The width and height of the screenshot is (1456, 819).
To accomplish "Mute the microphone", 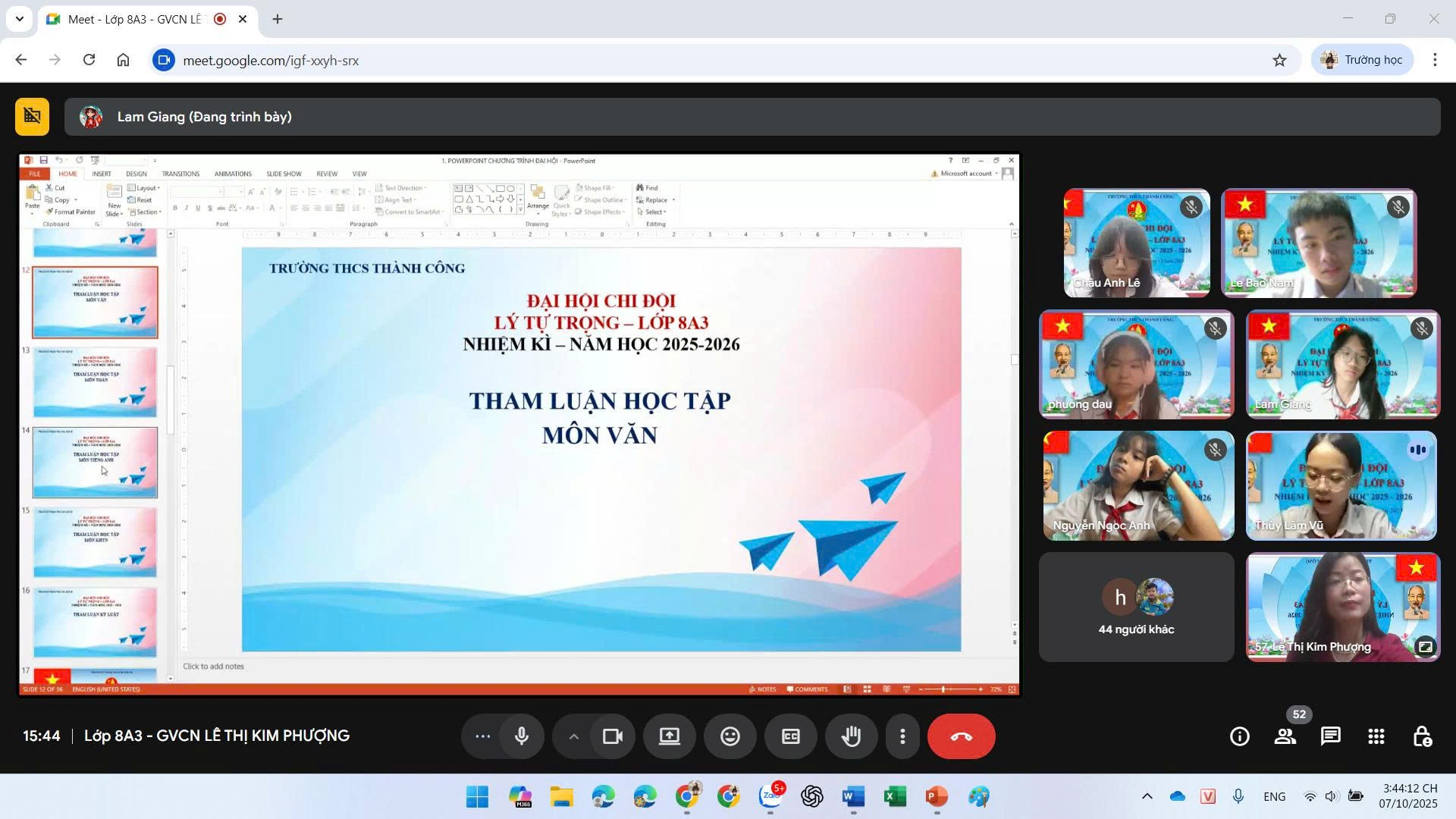I will click(x=521, y=736).
